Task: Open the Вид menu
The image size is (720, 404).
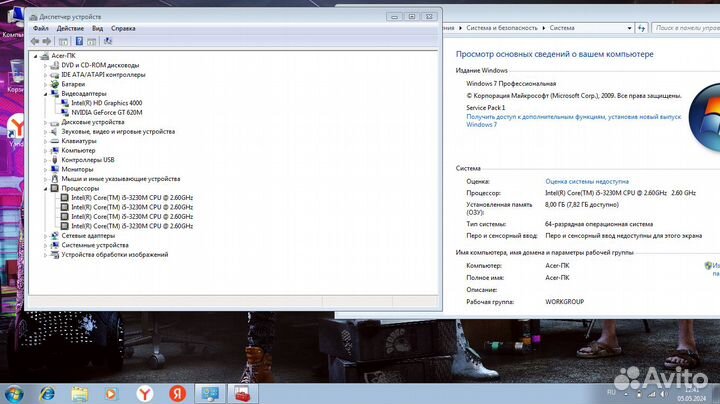Action: pos(97,28)
